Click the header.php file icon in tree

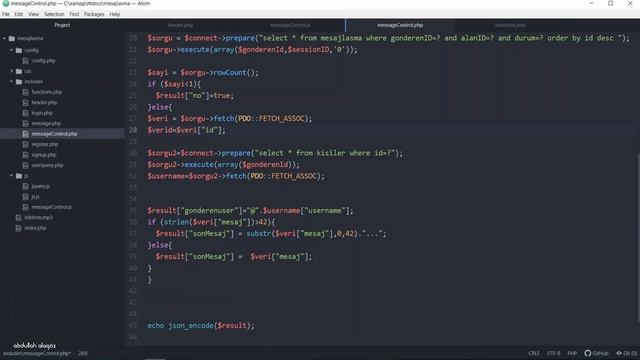tap(25, 103)
